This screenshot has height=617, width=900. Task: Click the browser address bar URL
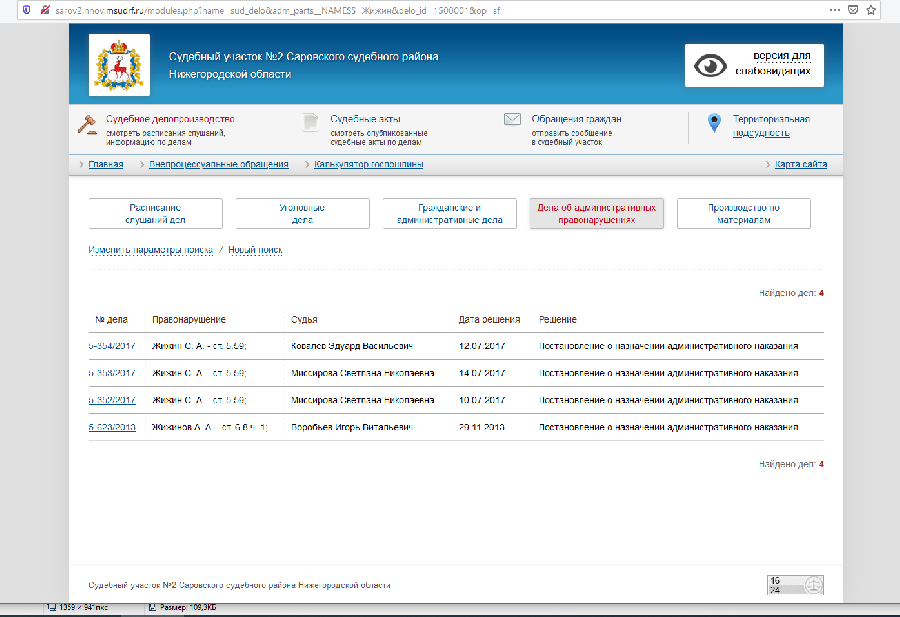[300, 8]
